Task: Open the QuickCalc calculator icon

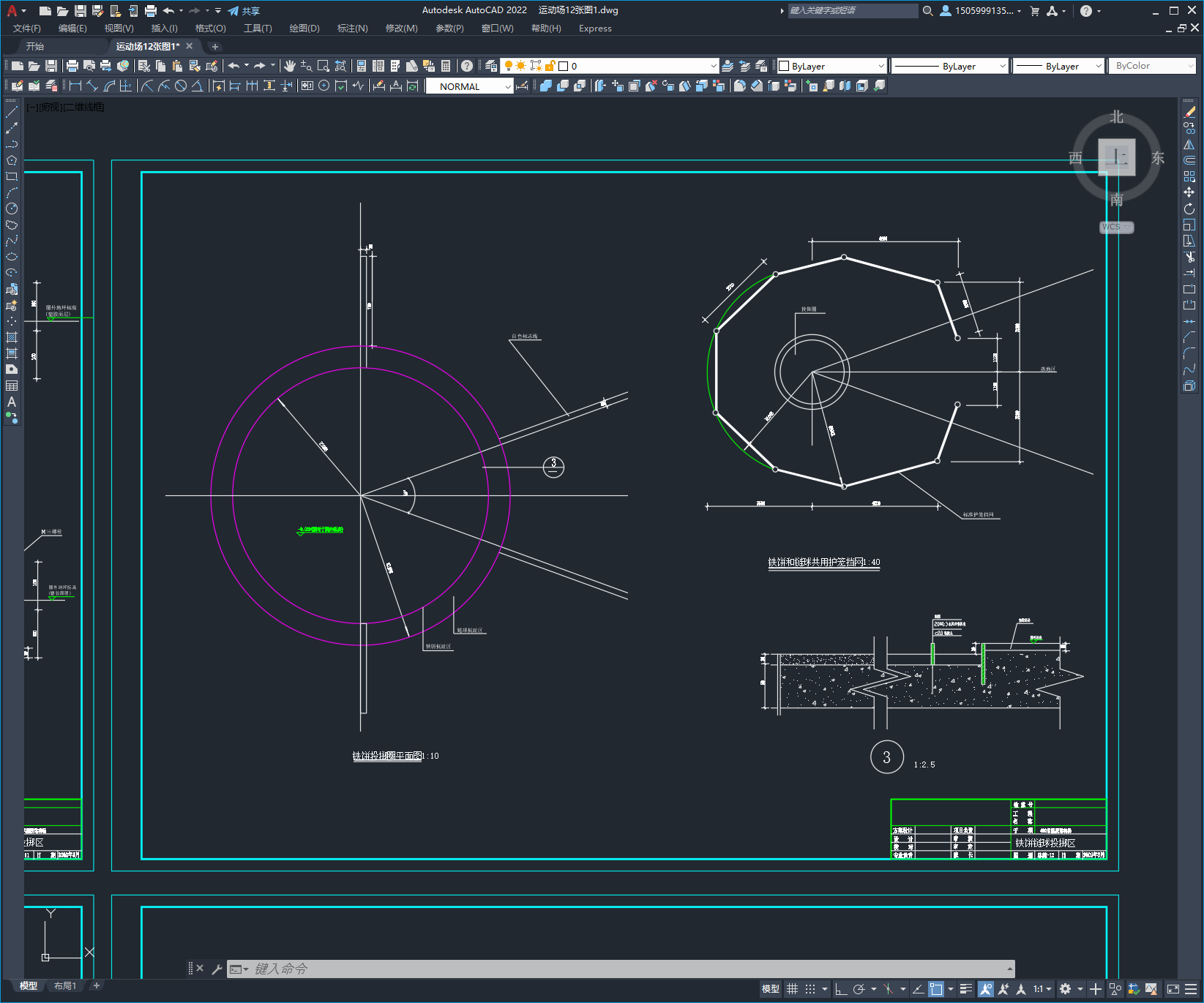Action: click(446, 66)
